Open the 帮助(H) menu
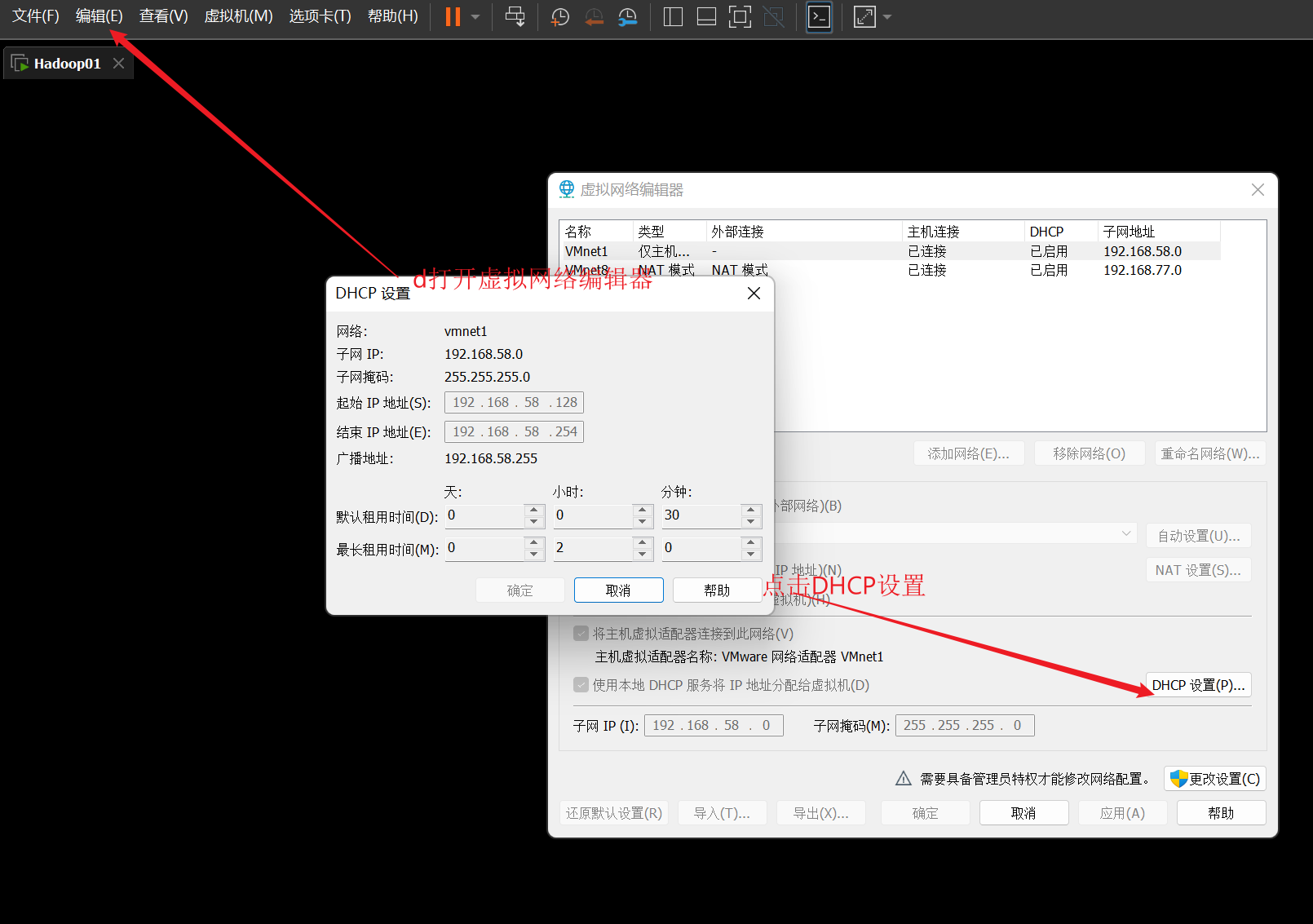 point(393,16)
